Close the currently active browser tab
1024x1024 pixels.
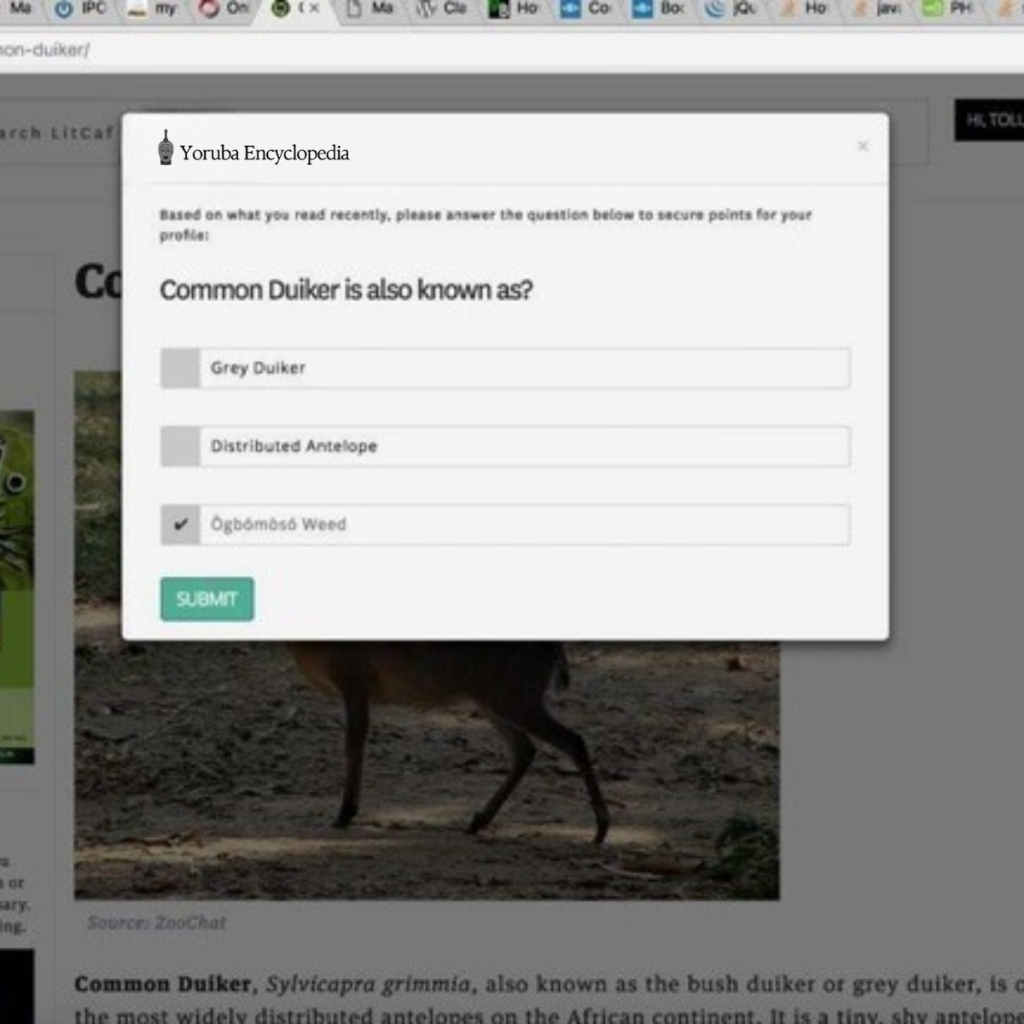[314, 8]
